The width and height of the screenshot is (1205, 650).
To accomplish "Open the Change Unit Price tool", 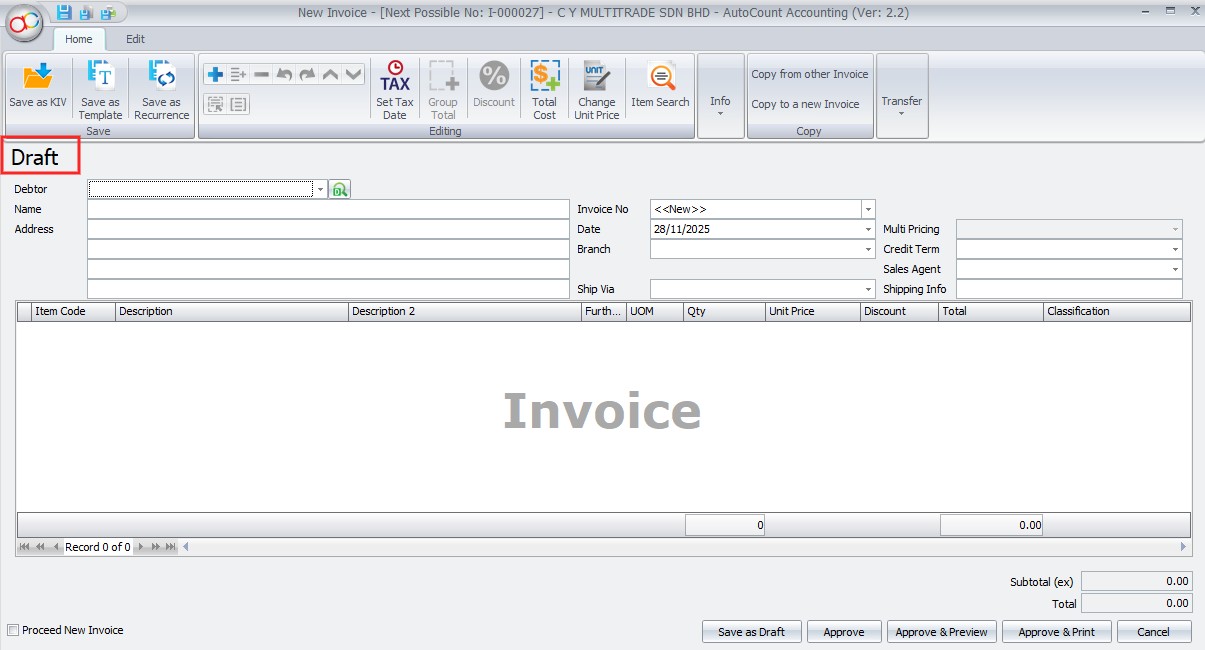I will [596, 88].
